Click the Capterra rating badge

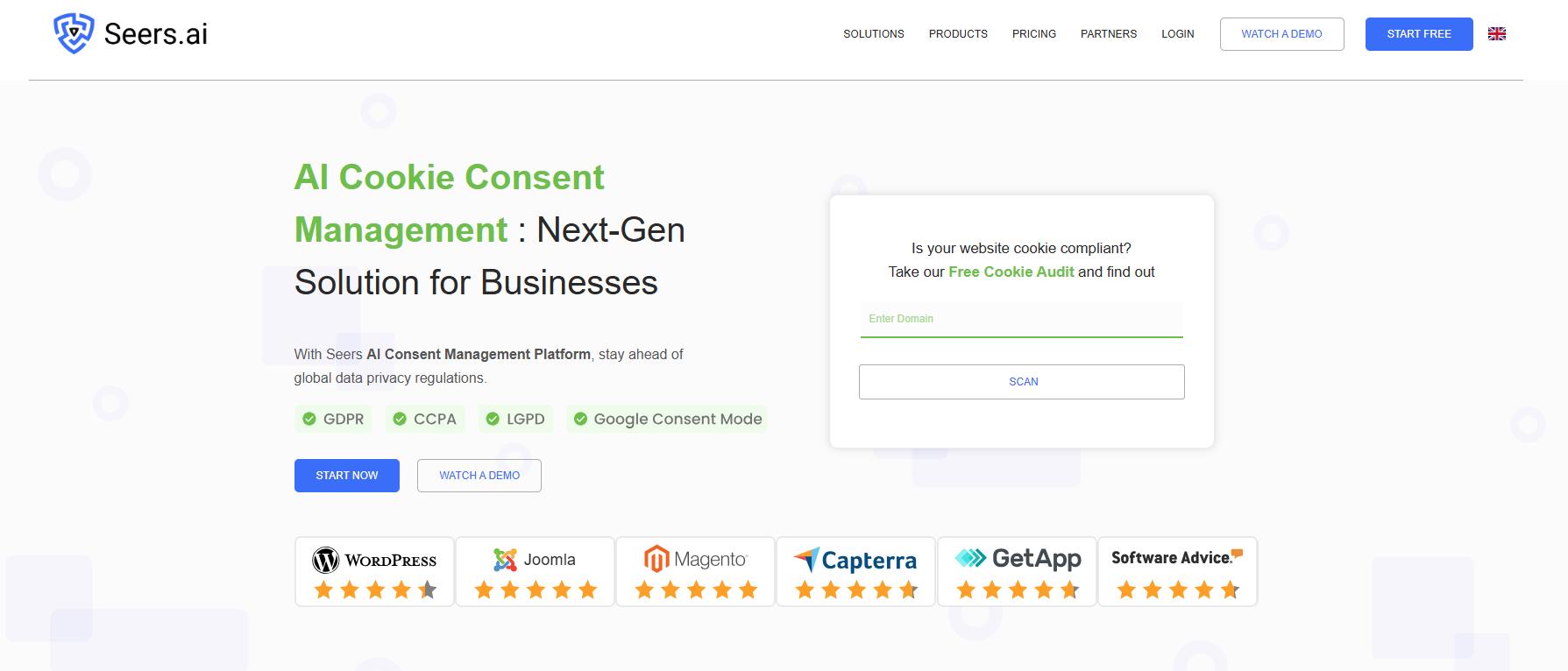point(855,571)
